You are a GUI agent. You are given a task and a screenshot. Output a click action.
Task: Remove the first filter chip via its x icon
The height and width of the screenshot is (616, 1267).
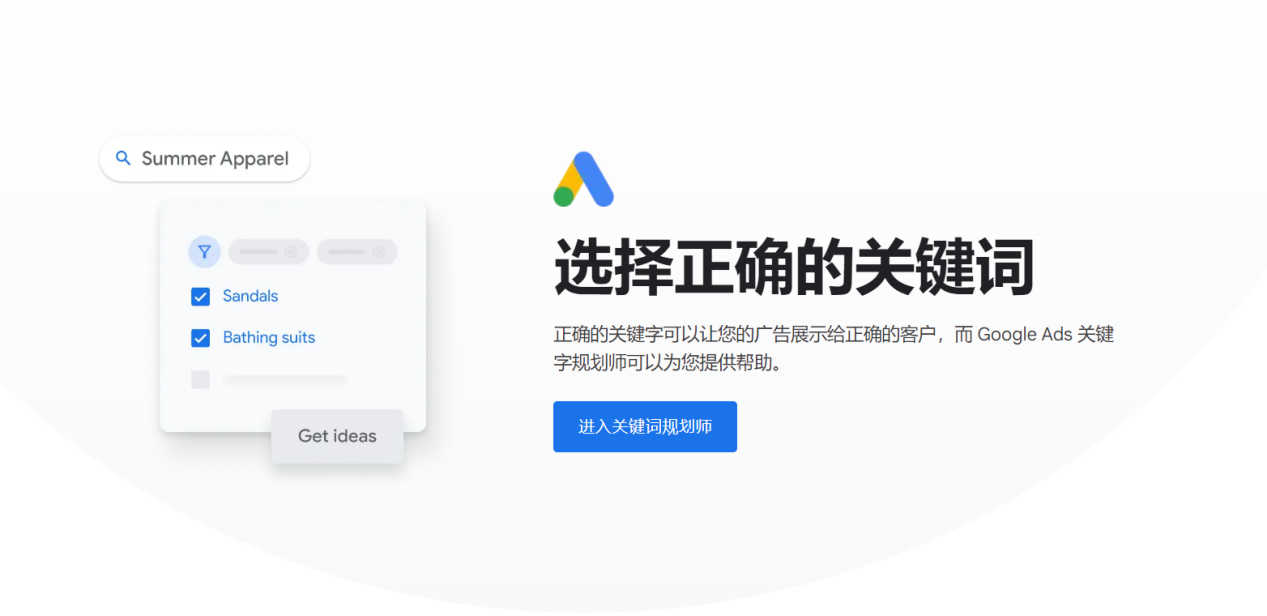tap(290, 252)
